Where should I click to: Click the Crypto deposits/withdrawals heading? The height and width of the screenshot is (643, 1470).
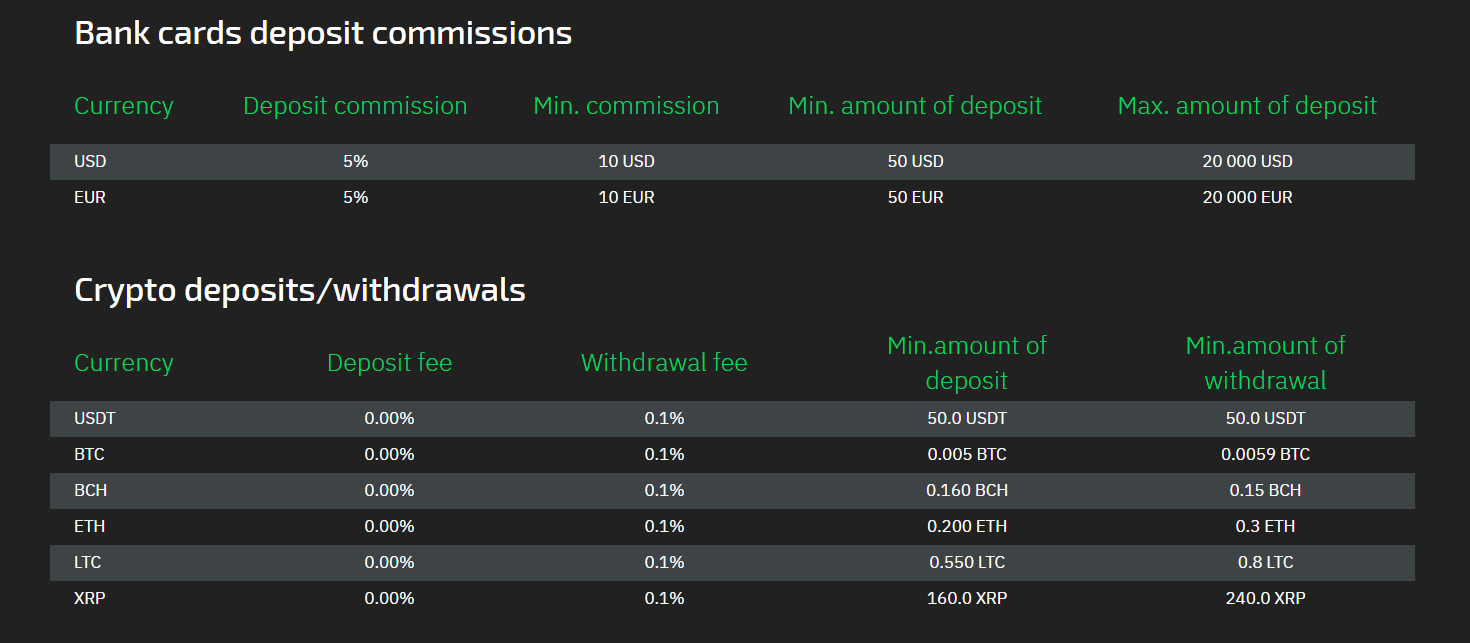300,290
